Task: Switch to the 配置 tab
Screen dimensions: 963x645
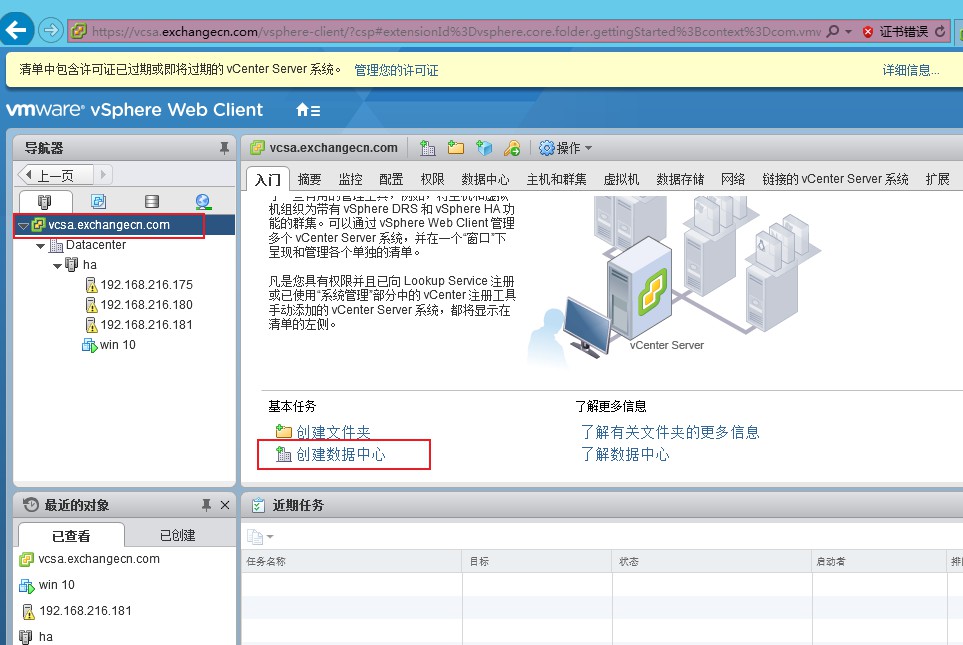Action: (x=391, y=179)
